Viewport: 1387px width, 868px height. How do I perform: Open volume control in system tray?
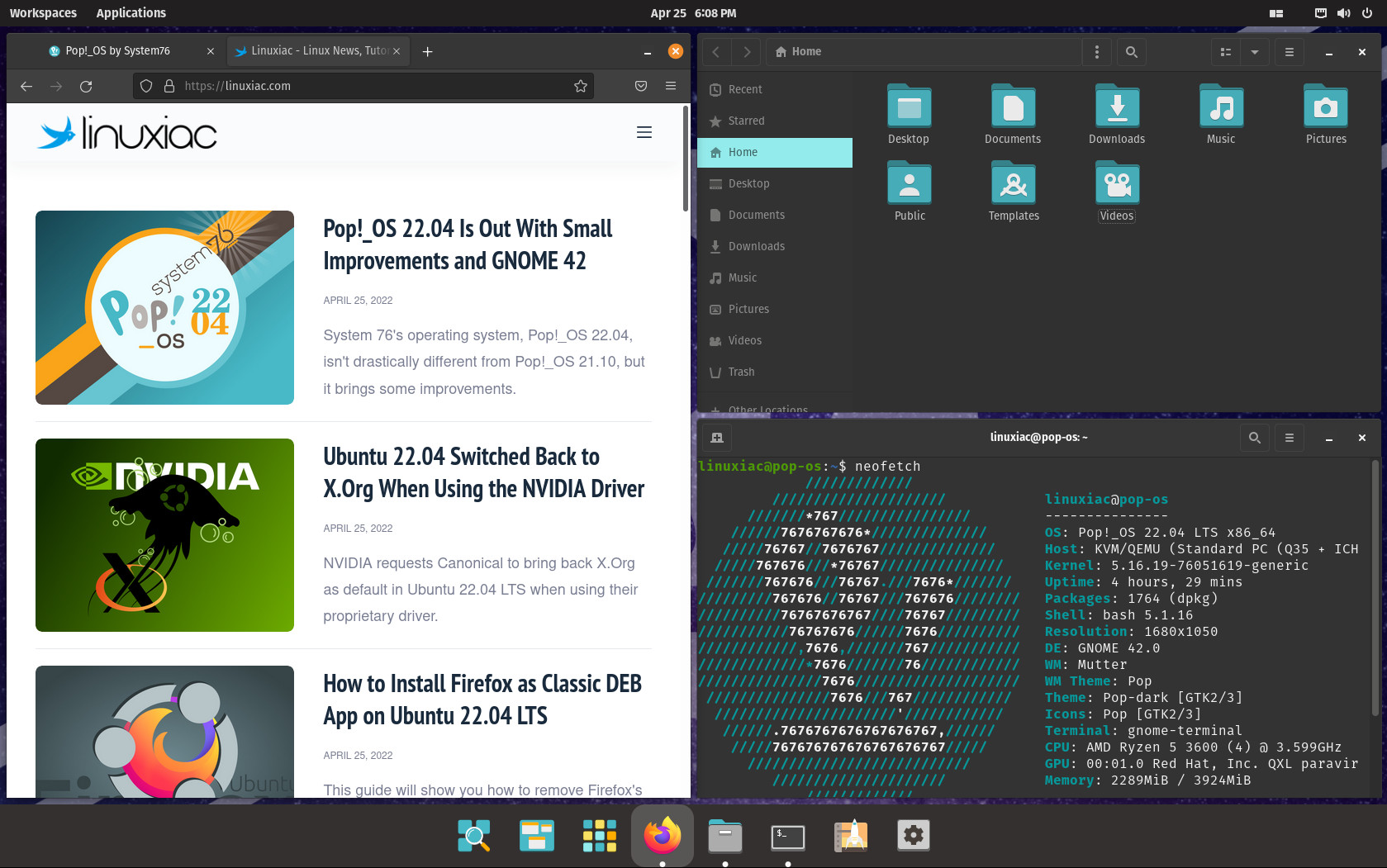[x=1344, y=12]
